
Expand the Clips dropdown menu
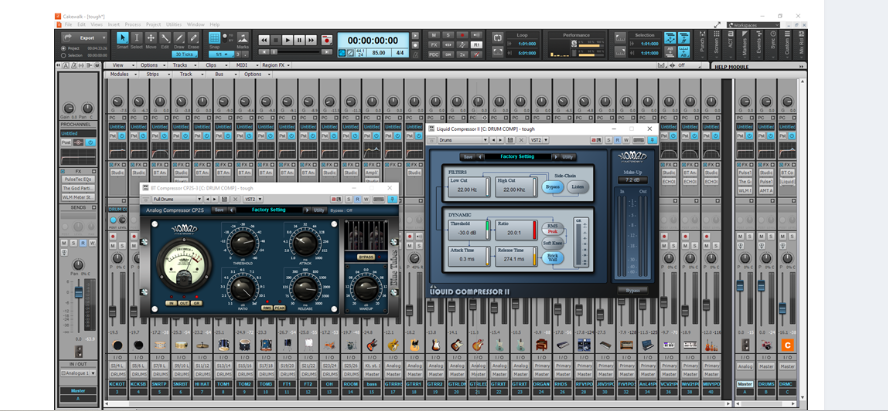click(214, 66)
